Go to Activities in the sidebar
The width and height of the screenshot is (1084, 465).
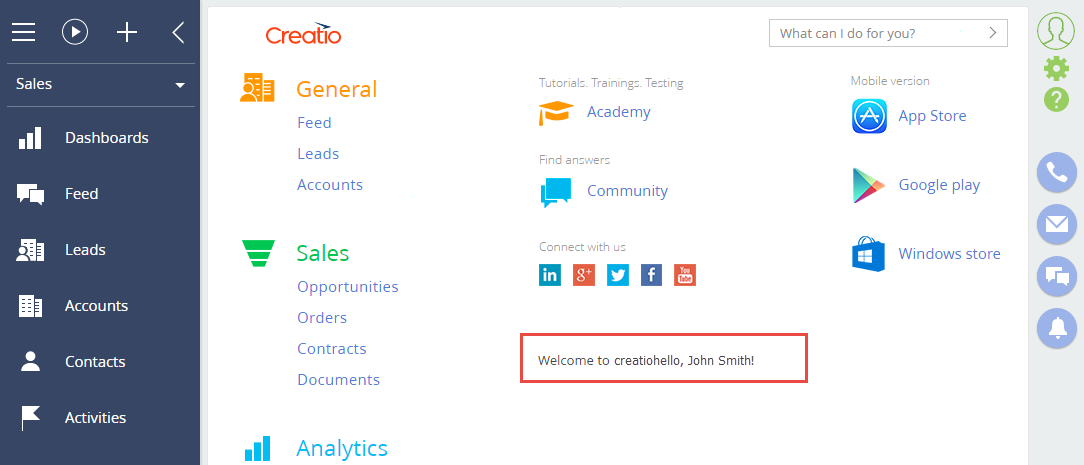click(95, 418)
